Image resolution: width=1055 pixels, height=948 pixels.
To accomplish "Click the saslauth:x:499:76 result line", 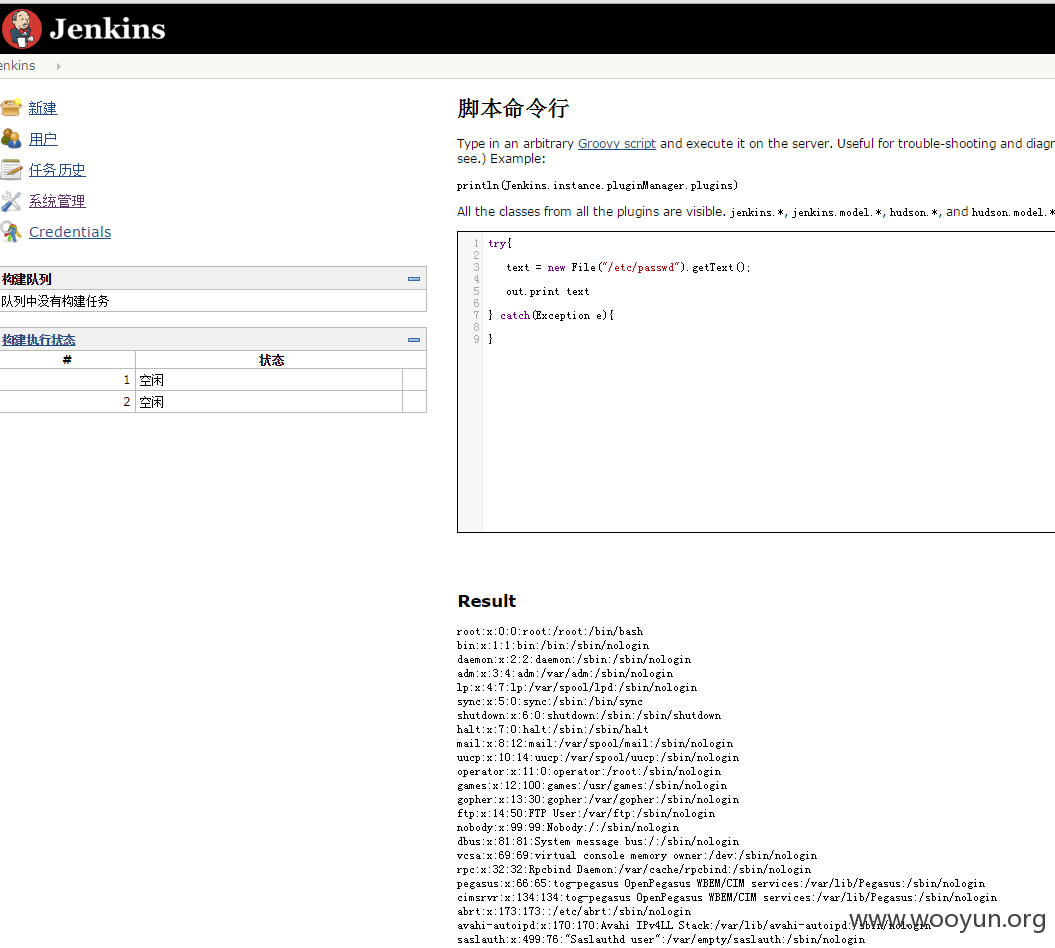I will [x=661, y=939].
